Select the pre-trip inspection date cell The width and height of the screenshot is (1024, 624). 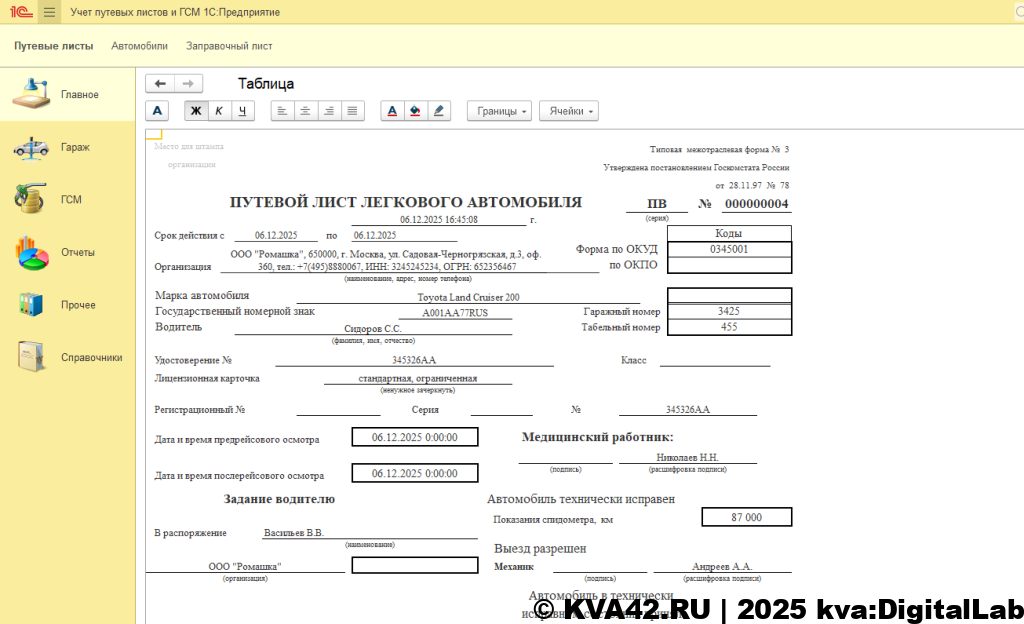pos(414,437)
